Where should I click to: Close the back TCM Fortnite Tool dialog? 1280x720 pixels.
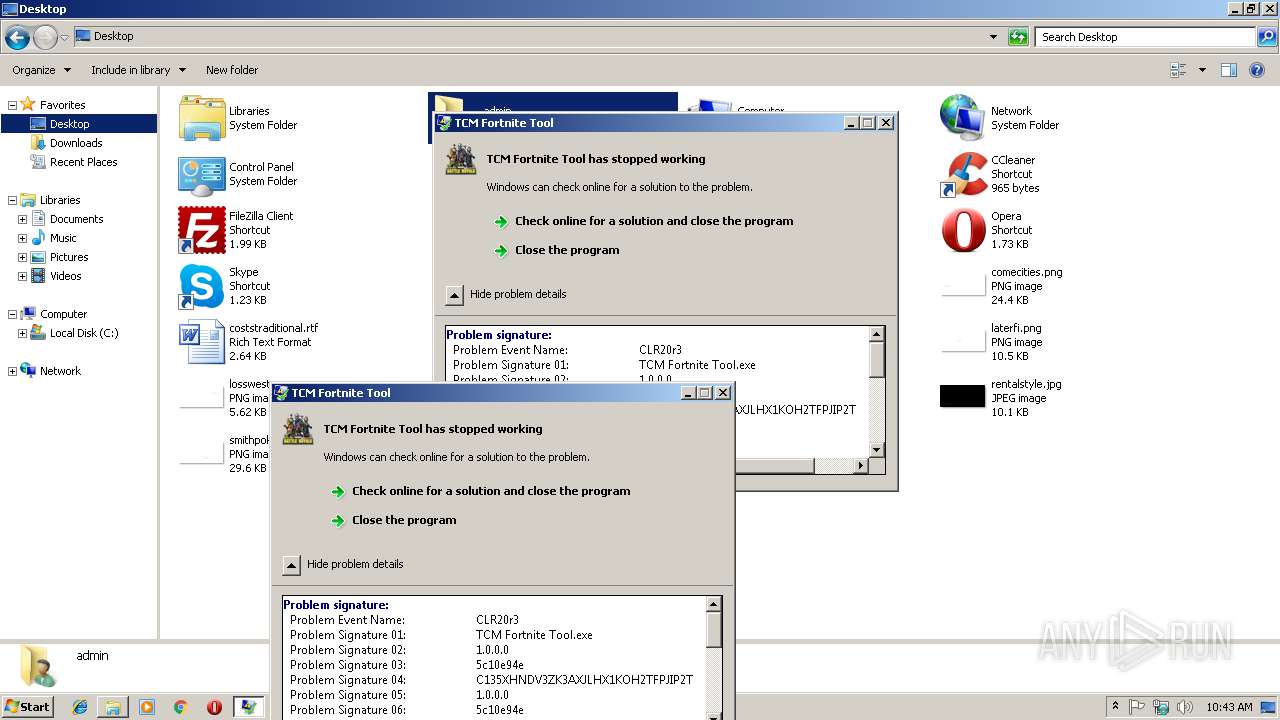coord(886,123)
